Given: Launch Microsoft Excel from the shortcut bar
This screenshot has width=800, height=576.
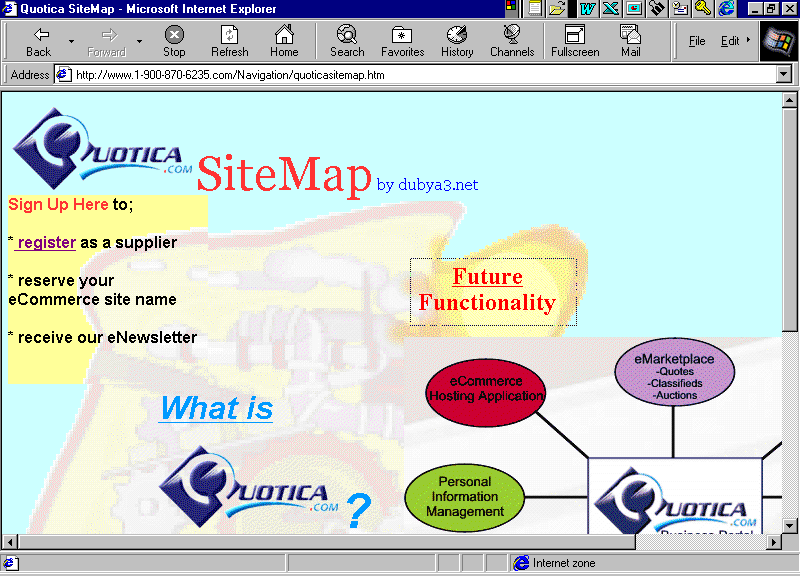Looking at the screenshot, I should coord(611,8).
